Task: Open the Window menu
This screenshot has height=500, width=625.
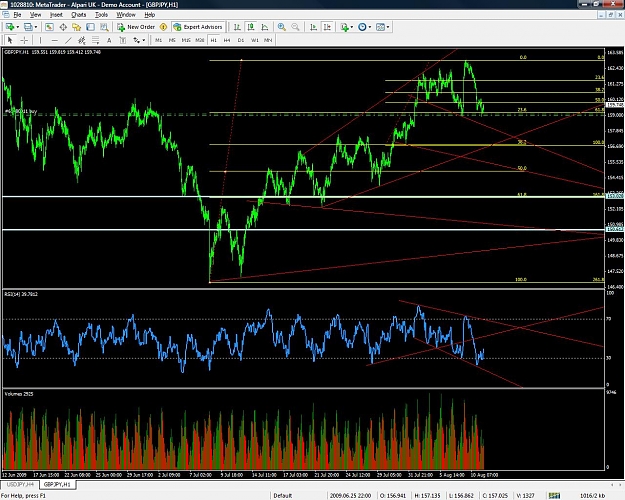Action: (x=126, y=15)
